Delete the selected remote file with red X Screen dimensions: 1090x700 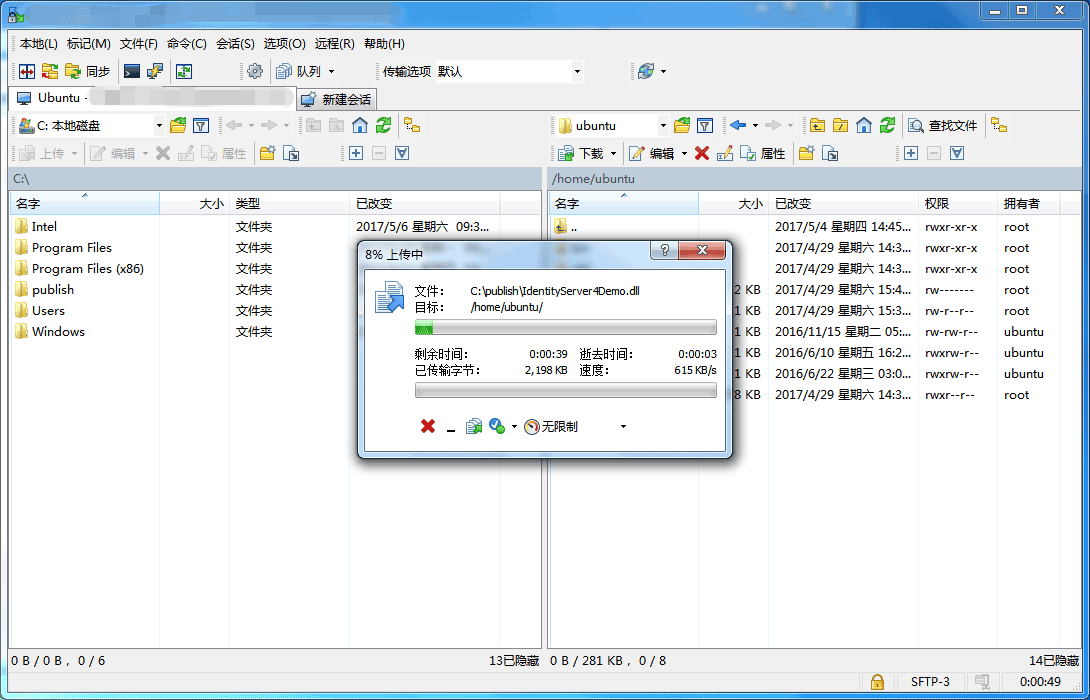[702, 153]
